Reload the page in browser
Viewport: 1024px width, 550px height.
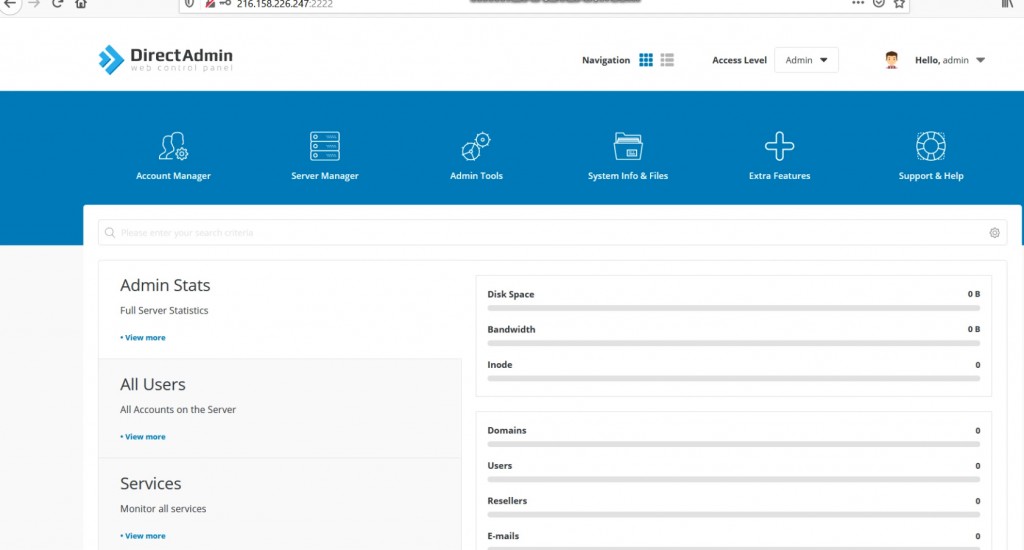57,4
